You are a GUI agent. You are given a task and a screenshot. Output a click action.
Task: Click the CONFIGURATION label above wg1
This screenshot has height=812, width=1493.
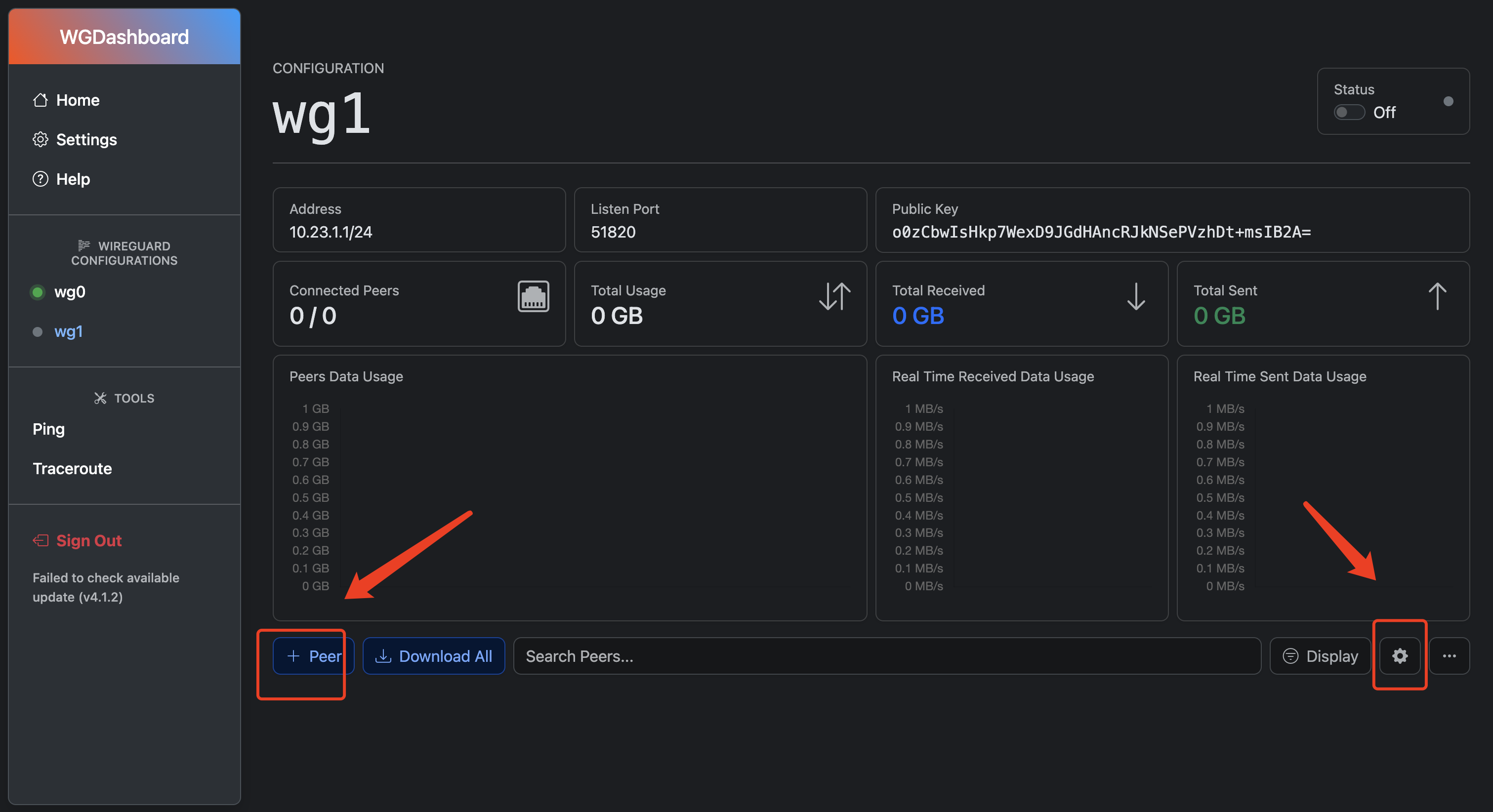click(328, 68)
